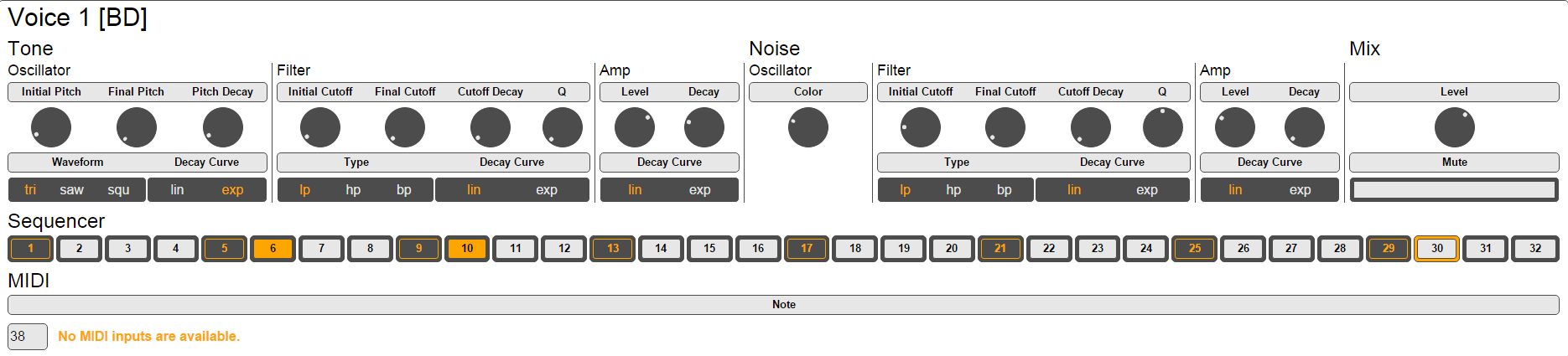Enable sequencer step 2
The image size is (1568, 356).
pos(80,249)
